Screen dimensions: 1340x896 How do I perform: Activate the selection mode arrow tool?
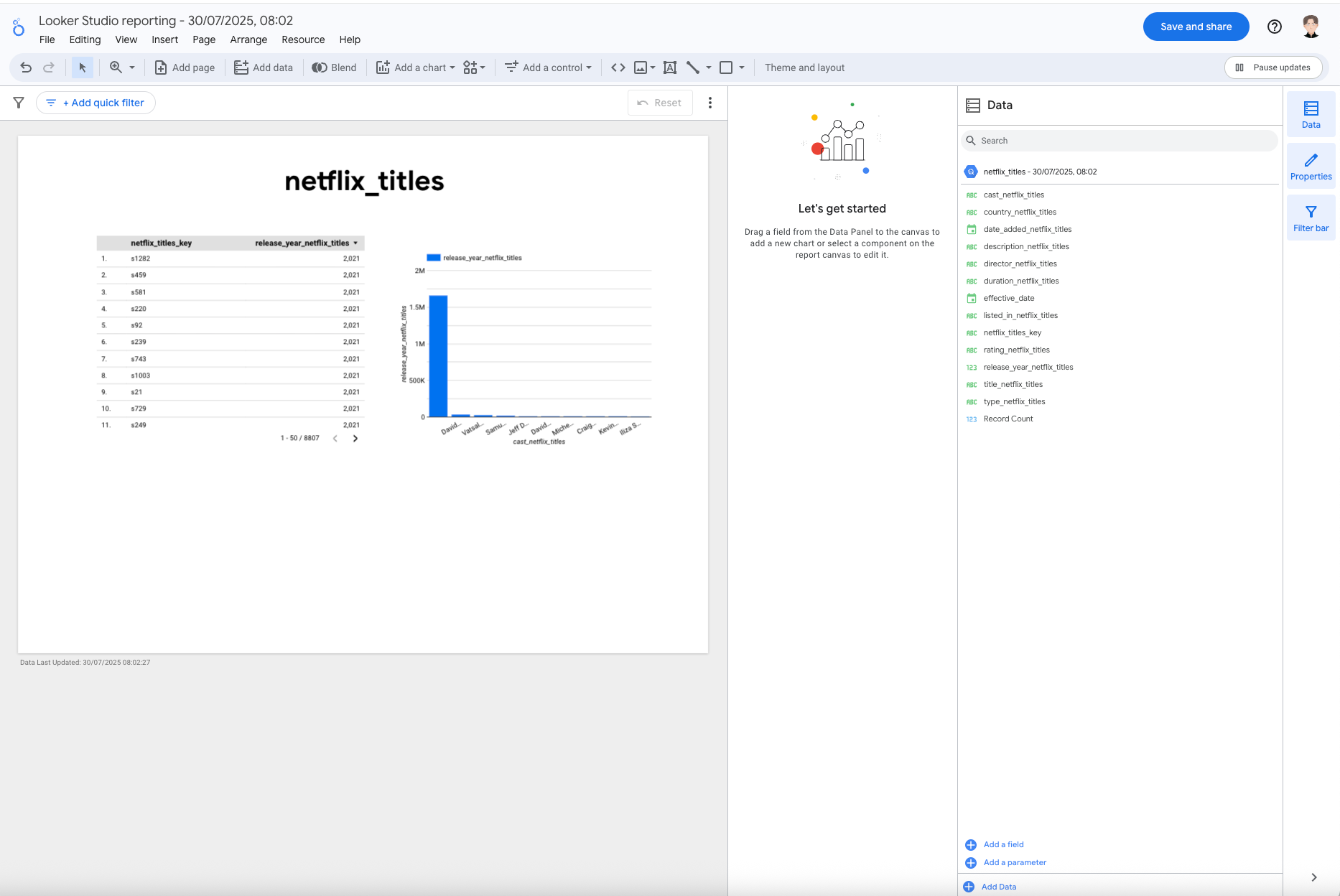pos(83,67)
